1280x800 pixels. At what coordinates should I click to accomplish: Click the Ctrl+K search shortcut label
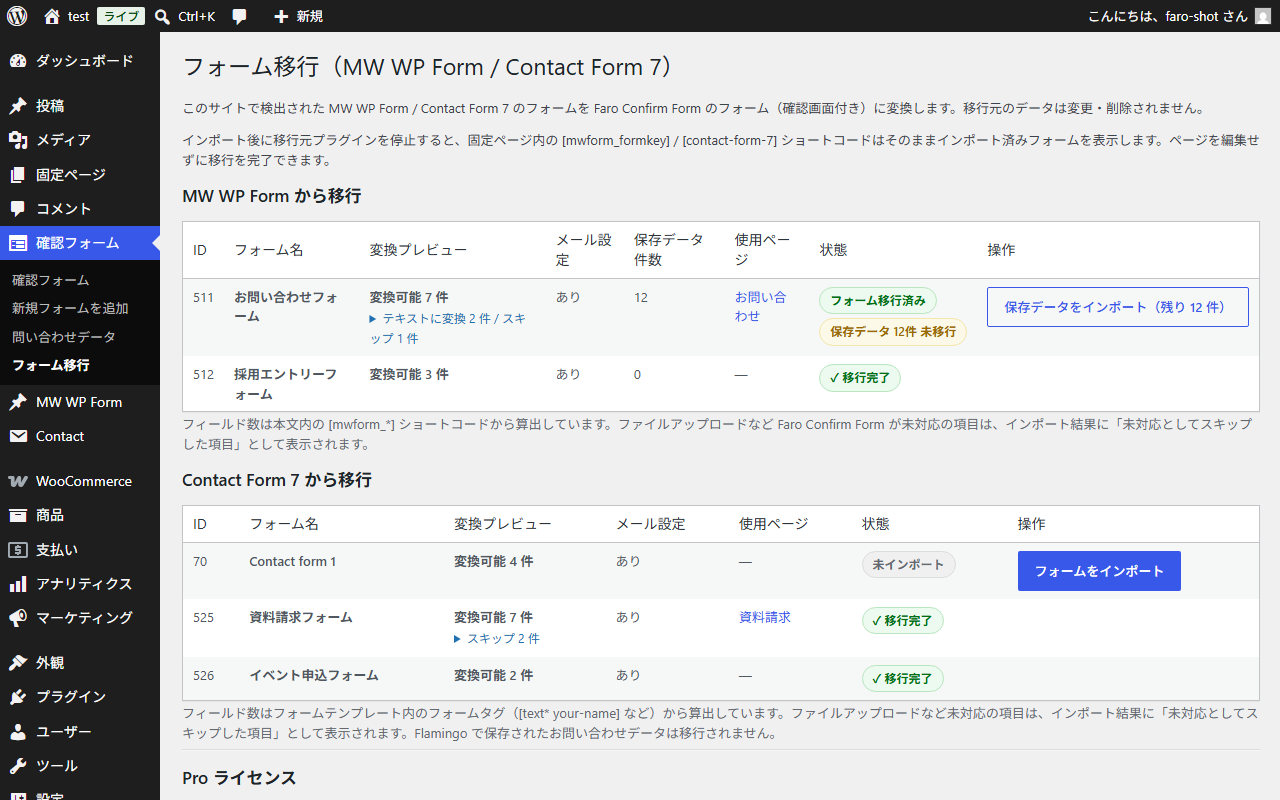(196, 17)
